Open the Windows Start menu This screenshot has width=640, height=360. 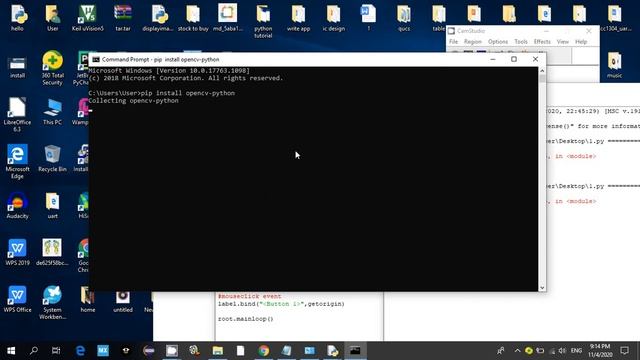pyautogui.click(x=11, y=351)
